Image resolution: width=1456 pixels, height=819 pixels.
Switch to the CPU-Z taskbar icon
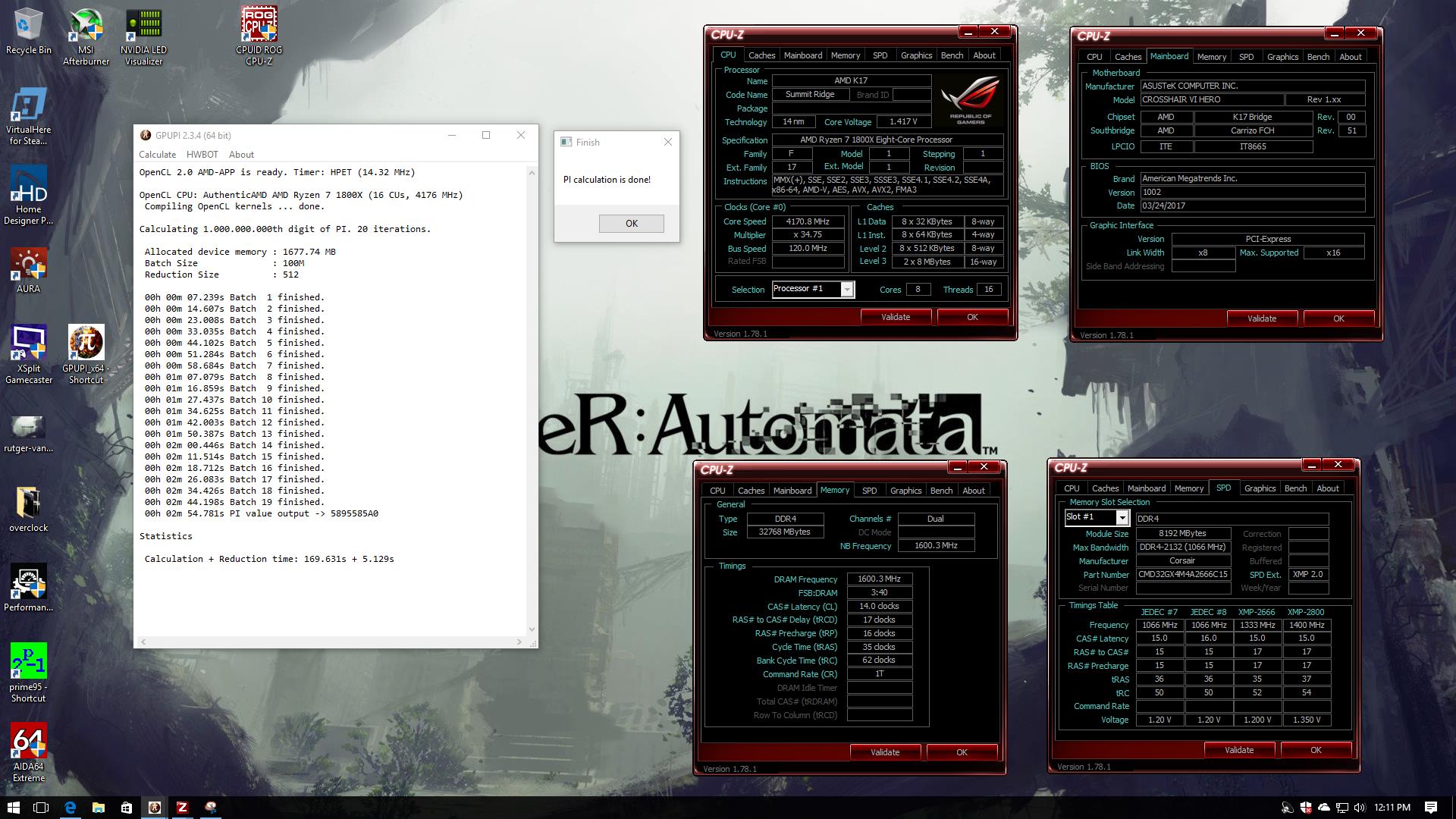coord(182,808)
